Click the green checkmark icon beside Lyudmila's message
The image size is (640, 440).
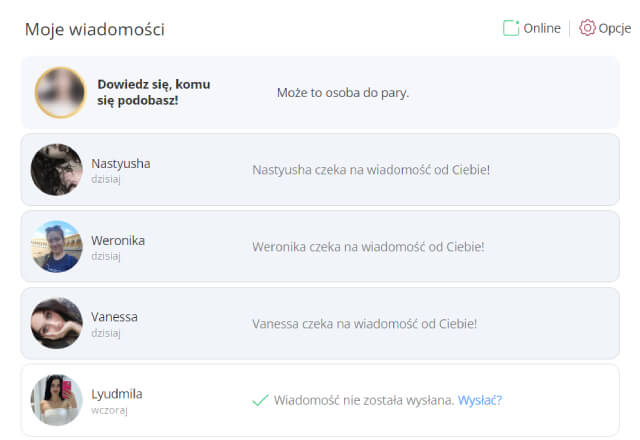coord(260,400)
